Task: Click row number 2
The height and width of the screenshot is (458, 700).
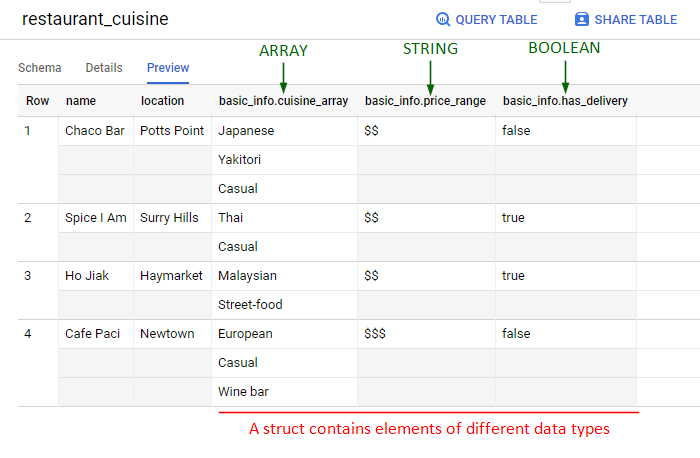Action: (x=28, y=218)
